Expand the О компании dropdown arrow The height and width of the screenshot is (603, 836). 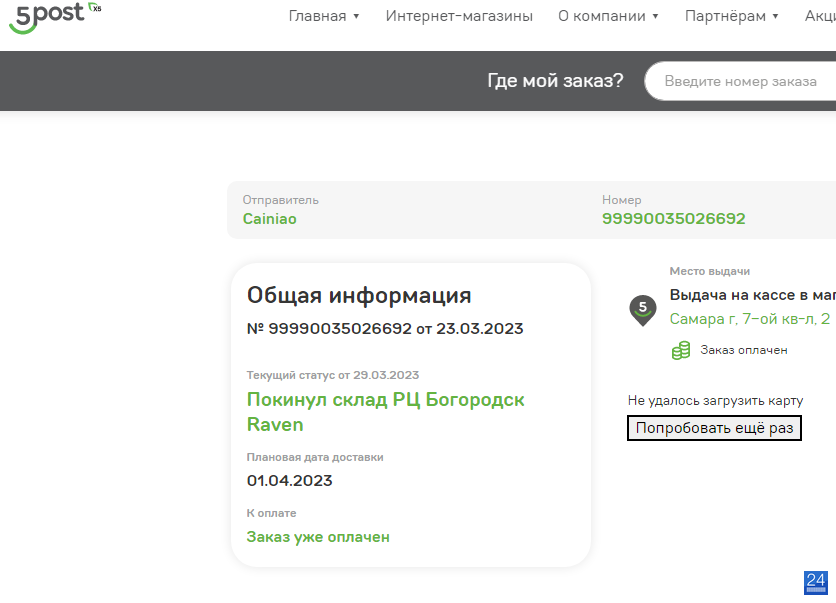[x=655, y=17]
